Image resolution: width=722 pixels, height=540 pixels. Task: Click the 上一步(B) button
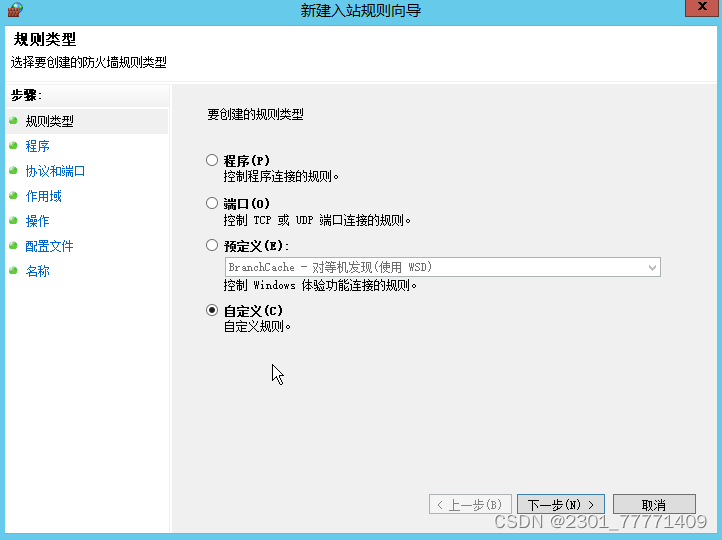[470, 505]
